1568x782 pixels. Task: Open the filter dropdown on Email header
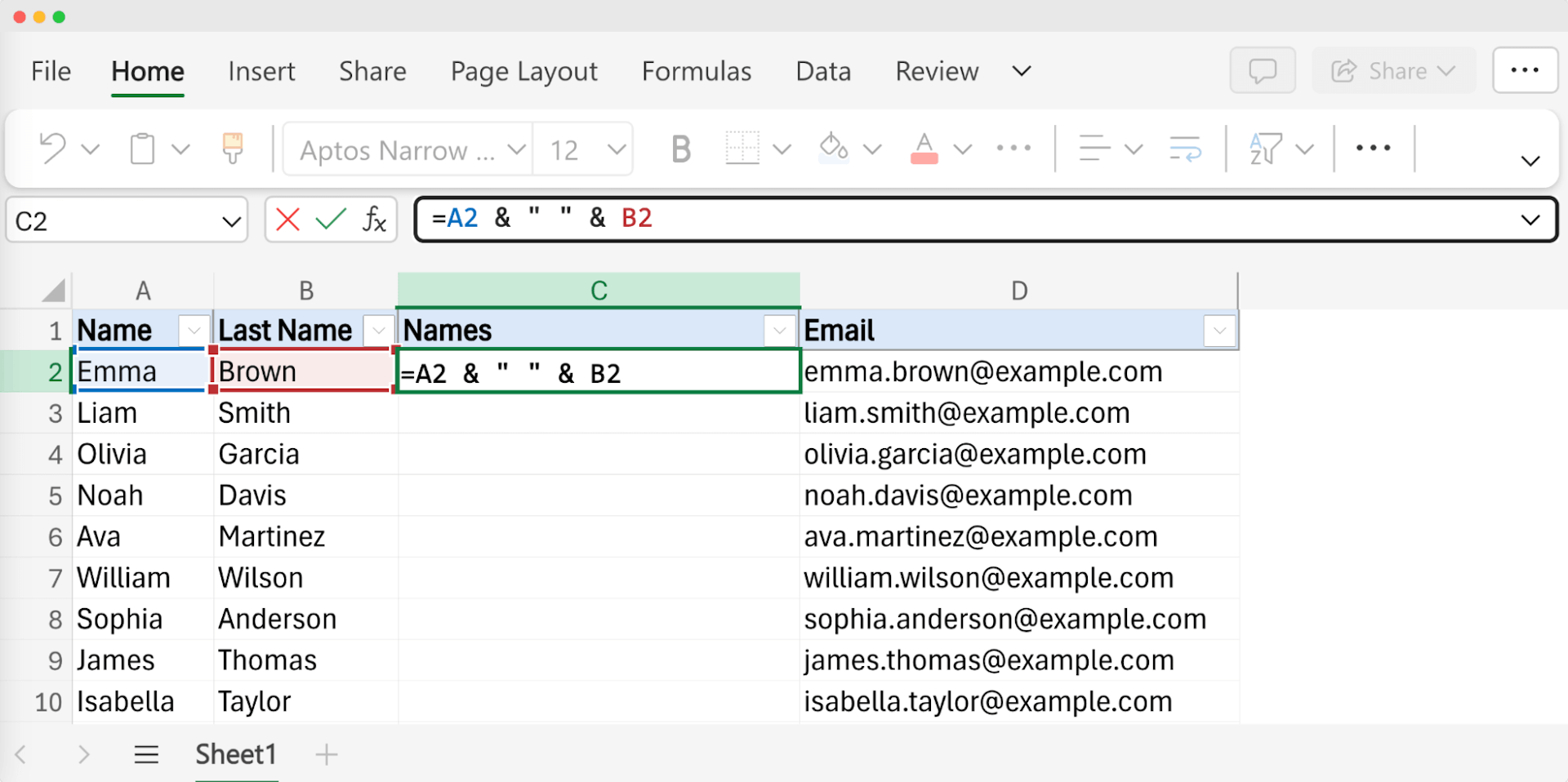click(x=1218, y=331)
